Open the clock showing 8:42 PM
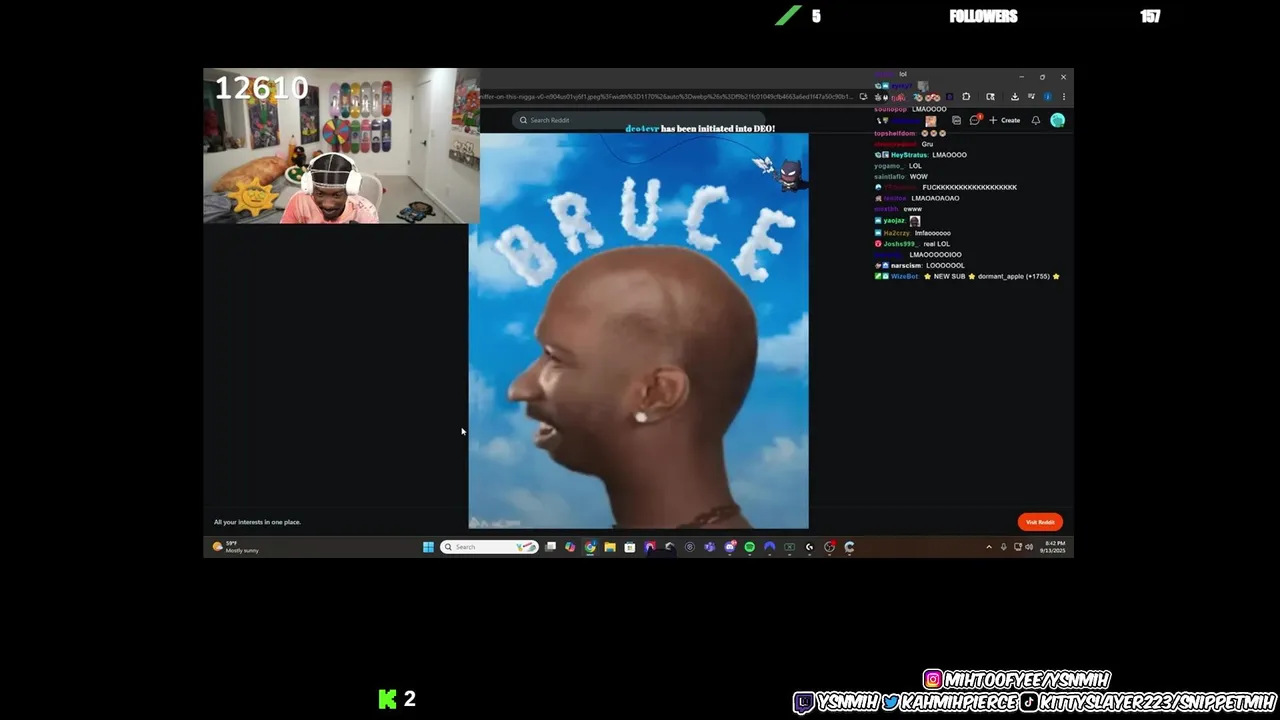The width and height of the screenshot is (1280, 720). pos(1054,547)
